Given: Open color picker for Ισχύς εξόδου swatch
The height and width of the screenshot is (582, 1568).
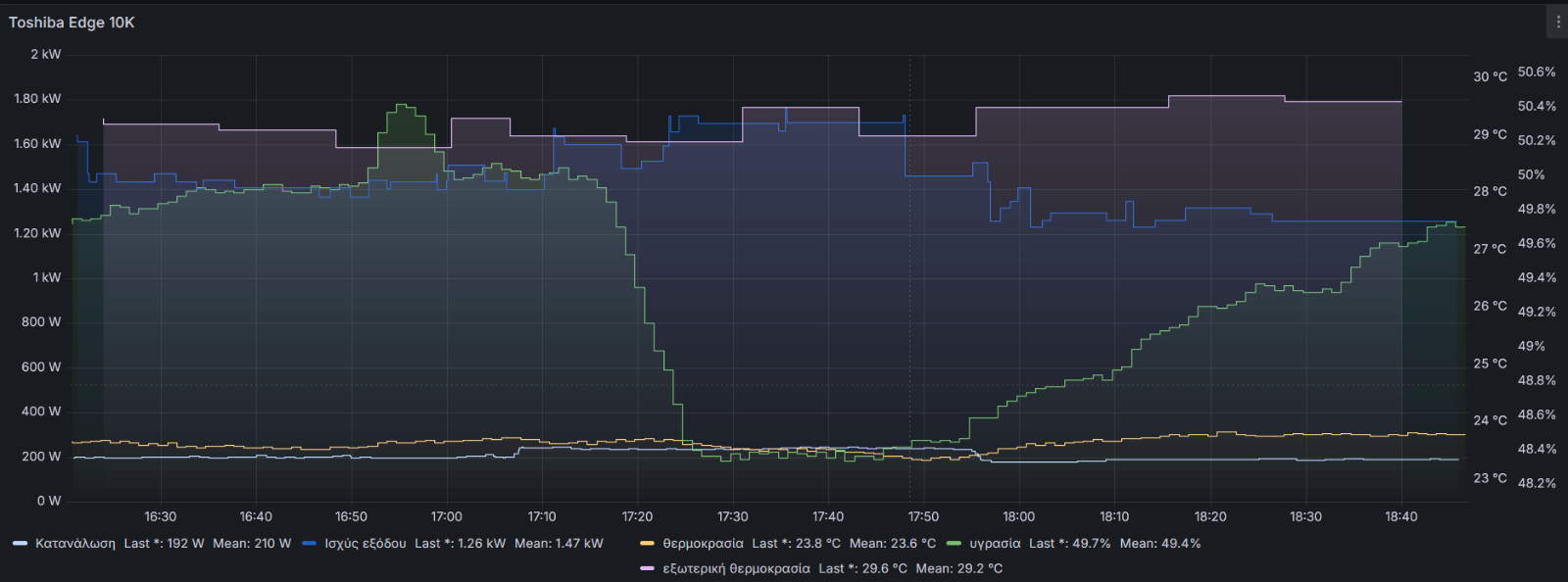Looking at the screenshot, I should [310, 543].
